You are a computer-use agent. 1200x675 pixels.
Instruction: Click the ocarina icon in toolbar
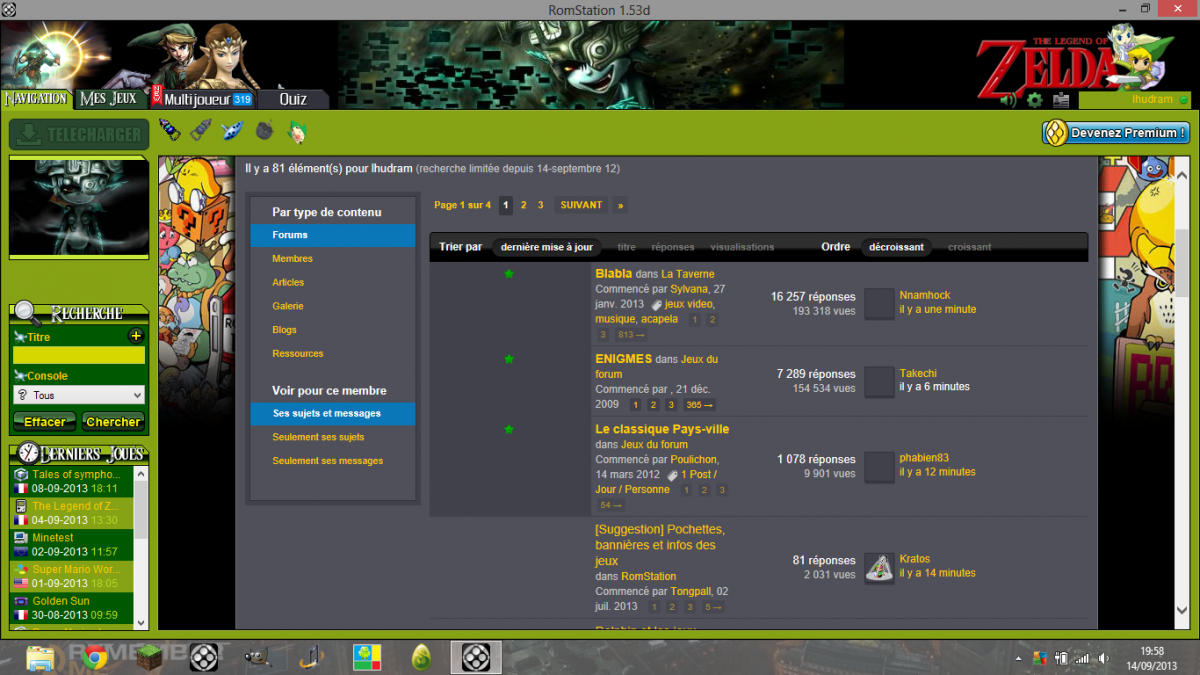pos(233,130)
